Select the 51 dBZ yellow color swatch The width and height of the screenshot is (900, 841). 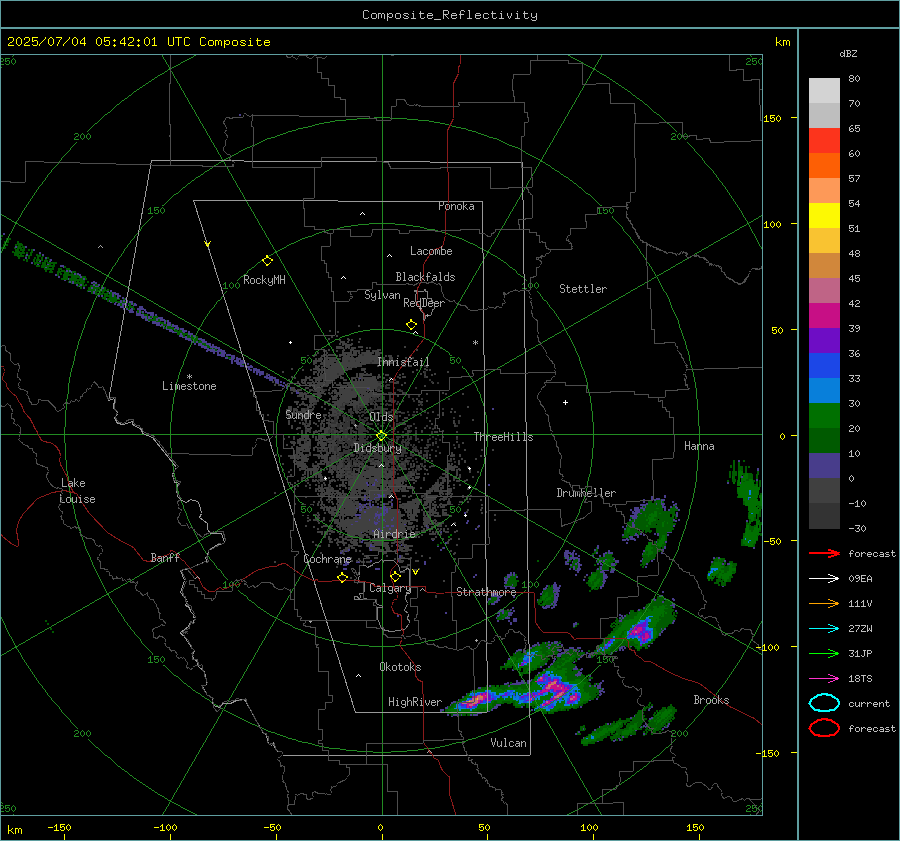click(x=824, y=215)
